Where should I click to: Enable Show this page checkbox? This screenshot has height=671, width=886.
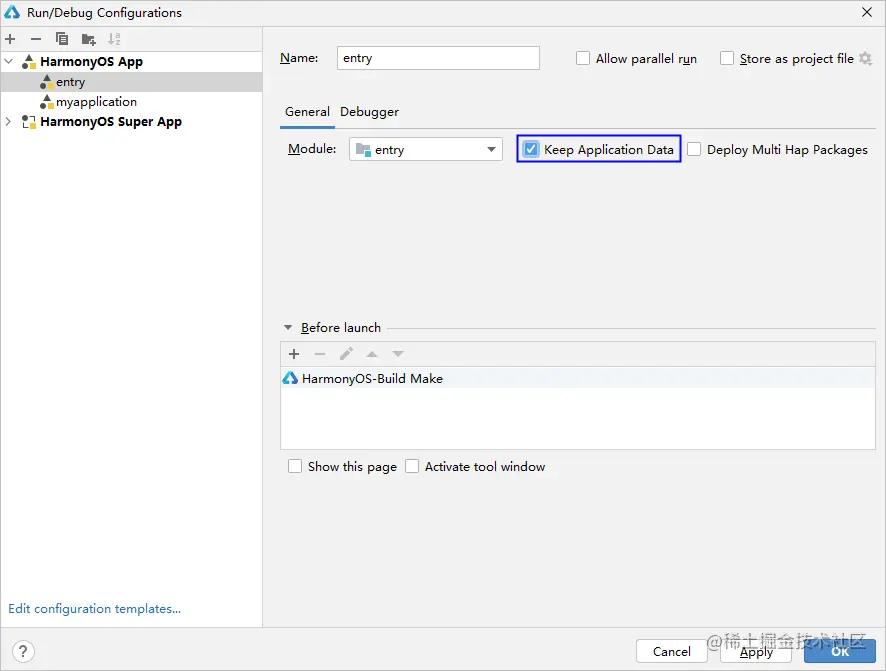click(x=295, y=466)
